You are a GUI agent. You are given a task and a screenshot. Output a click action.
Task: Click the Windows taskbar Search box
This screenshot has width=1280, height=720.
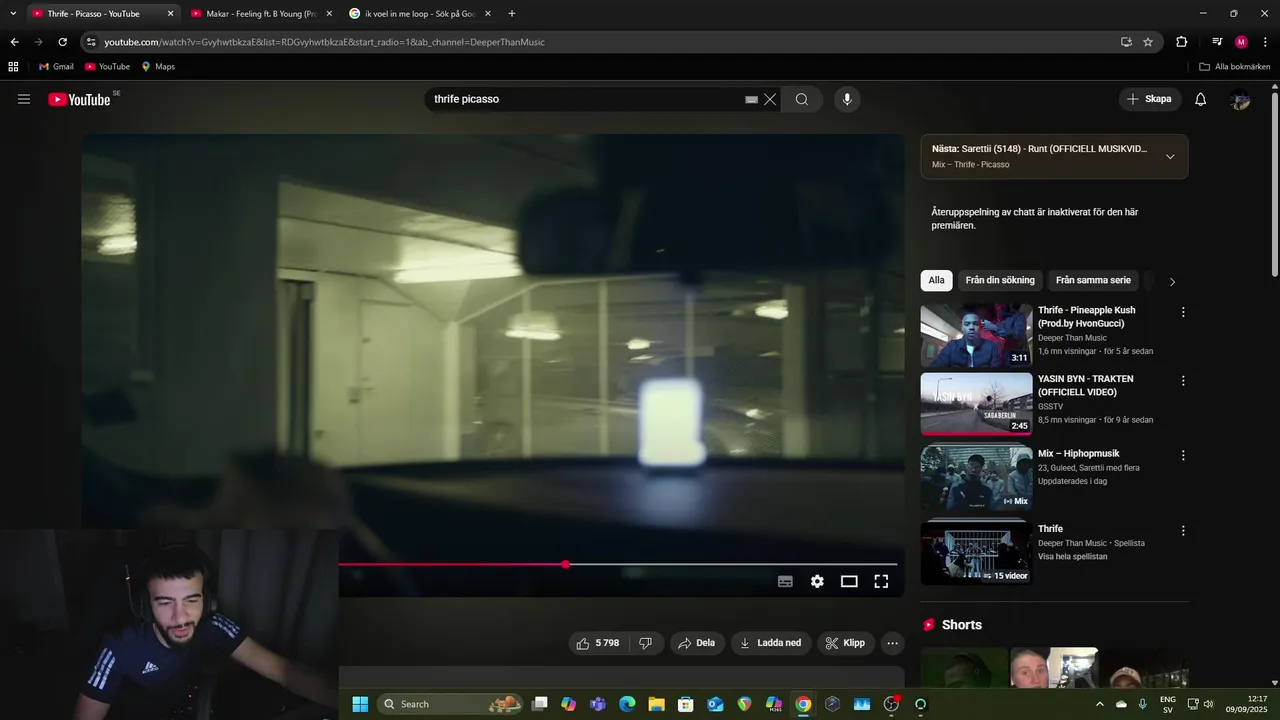pyautogui.click(x=452, y=704)
